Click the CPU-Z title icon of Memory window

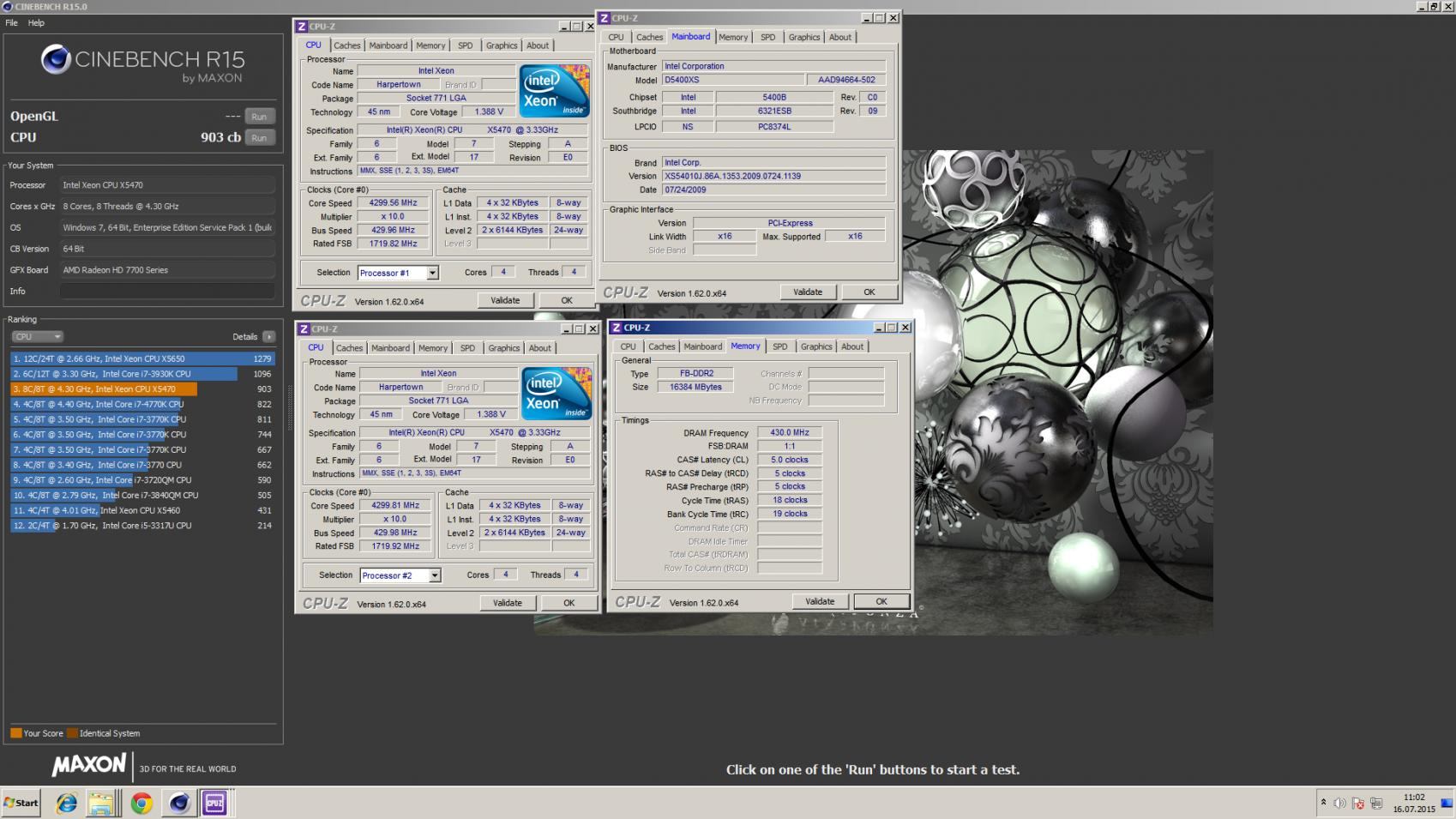click(617, 328)
